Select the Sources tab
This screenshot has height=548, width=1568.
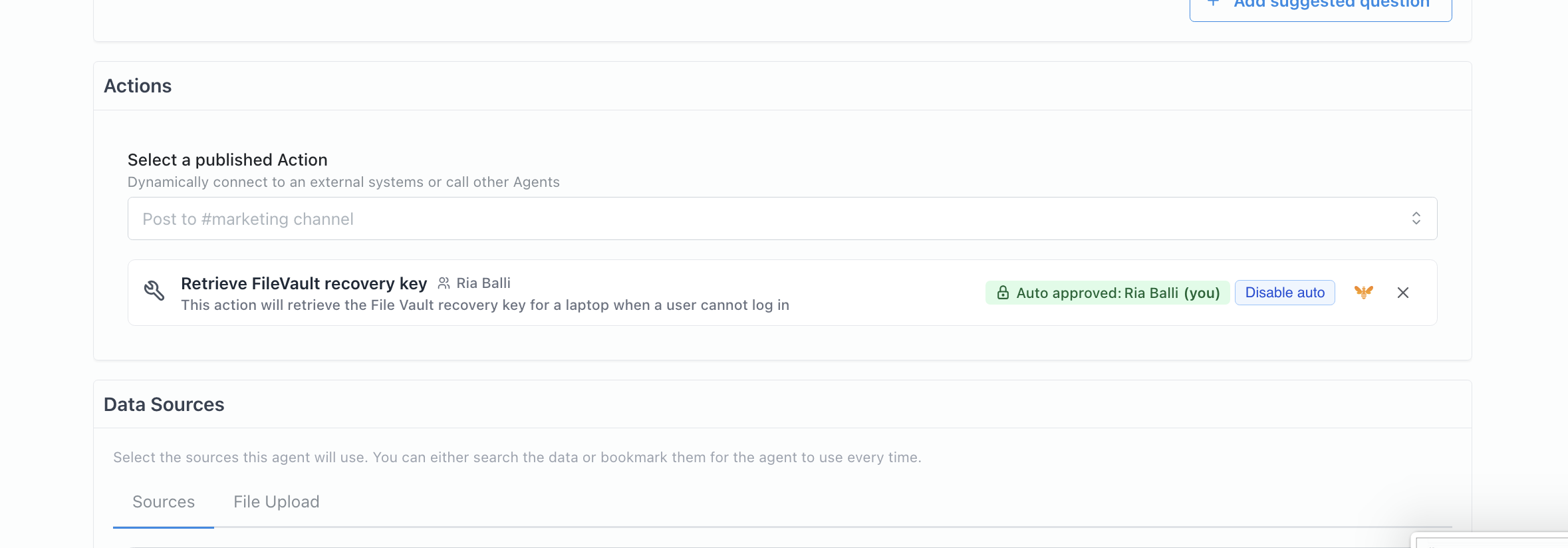tap(164, 501)
